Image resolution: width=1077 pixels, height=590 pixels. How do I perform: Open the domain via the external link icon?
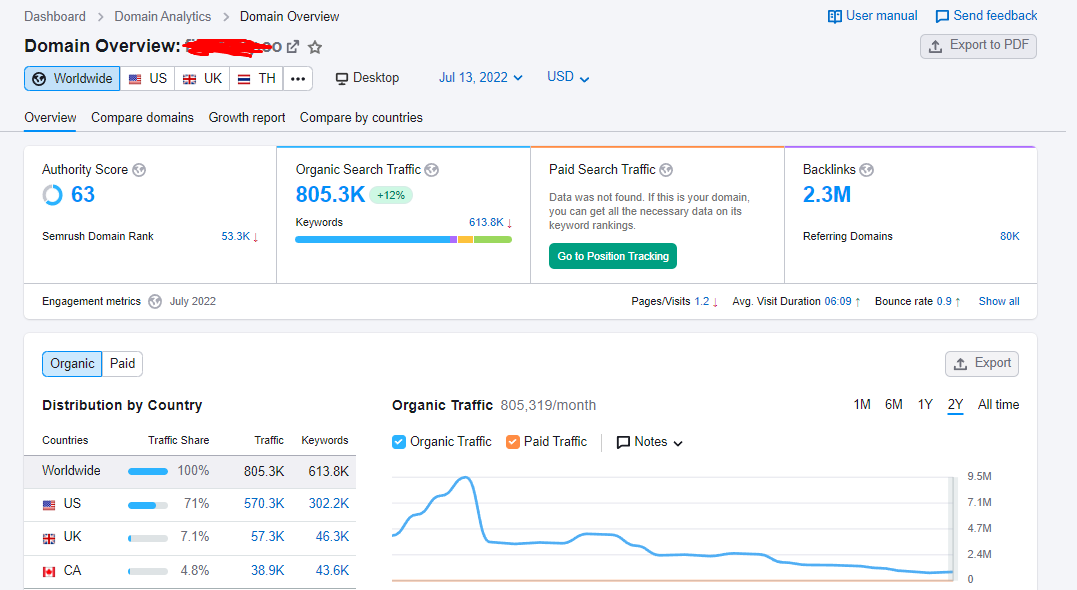point(293,47)
